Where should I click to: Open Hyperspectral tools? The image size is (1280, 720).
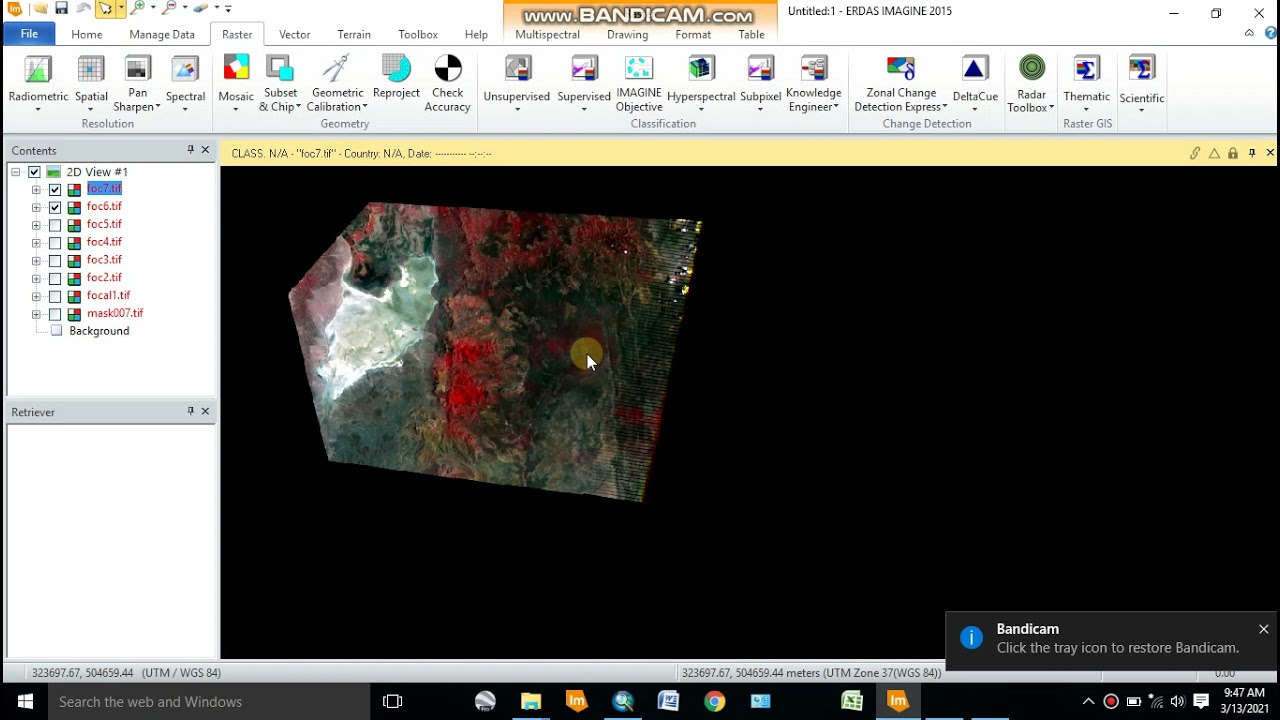(x=701, y=82)
